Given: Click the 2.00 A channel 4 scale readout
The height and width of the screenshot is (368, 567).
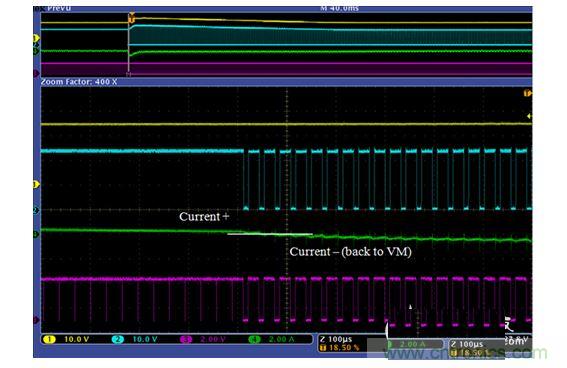Looking at the screenshot, I should [x=281, y=339].
